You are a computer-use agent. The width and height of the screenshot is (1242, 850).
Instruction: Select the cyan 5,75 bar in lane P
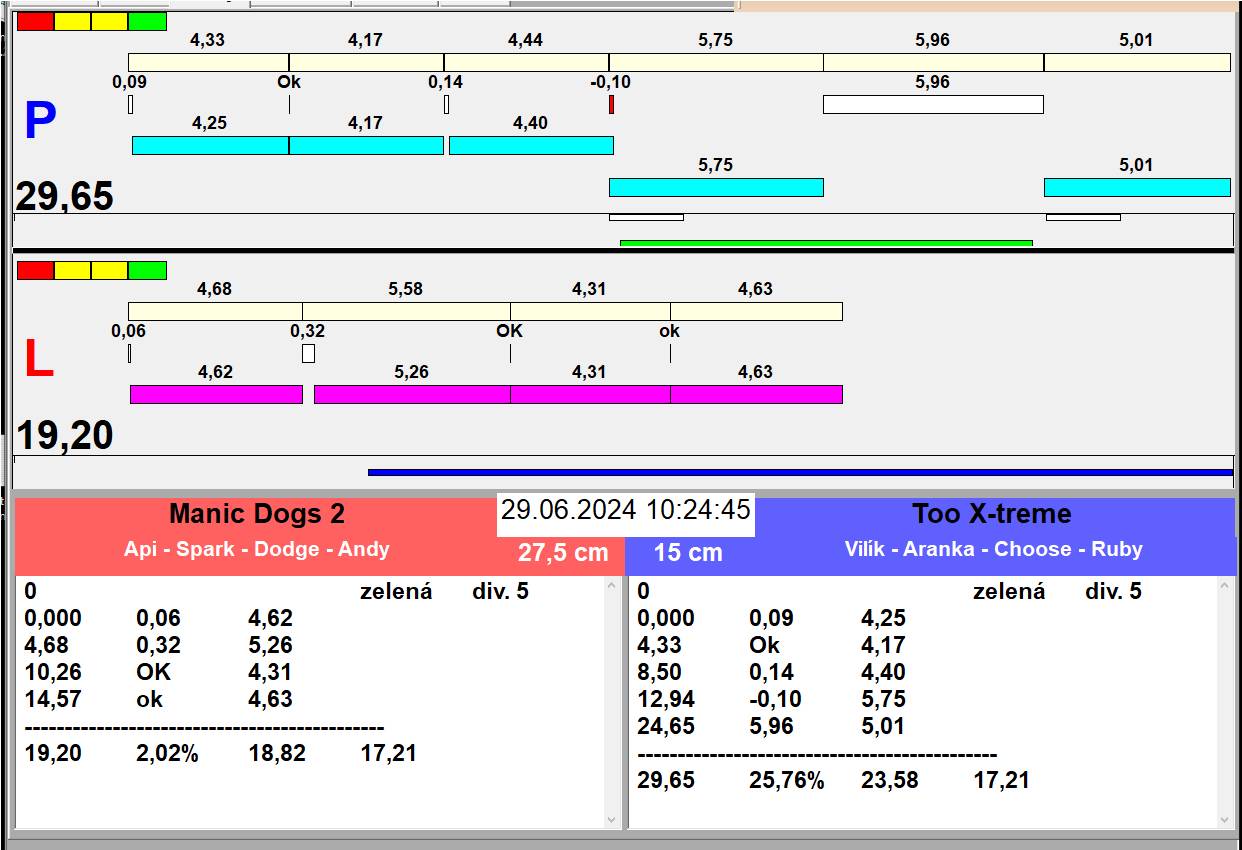716,187
